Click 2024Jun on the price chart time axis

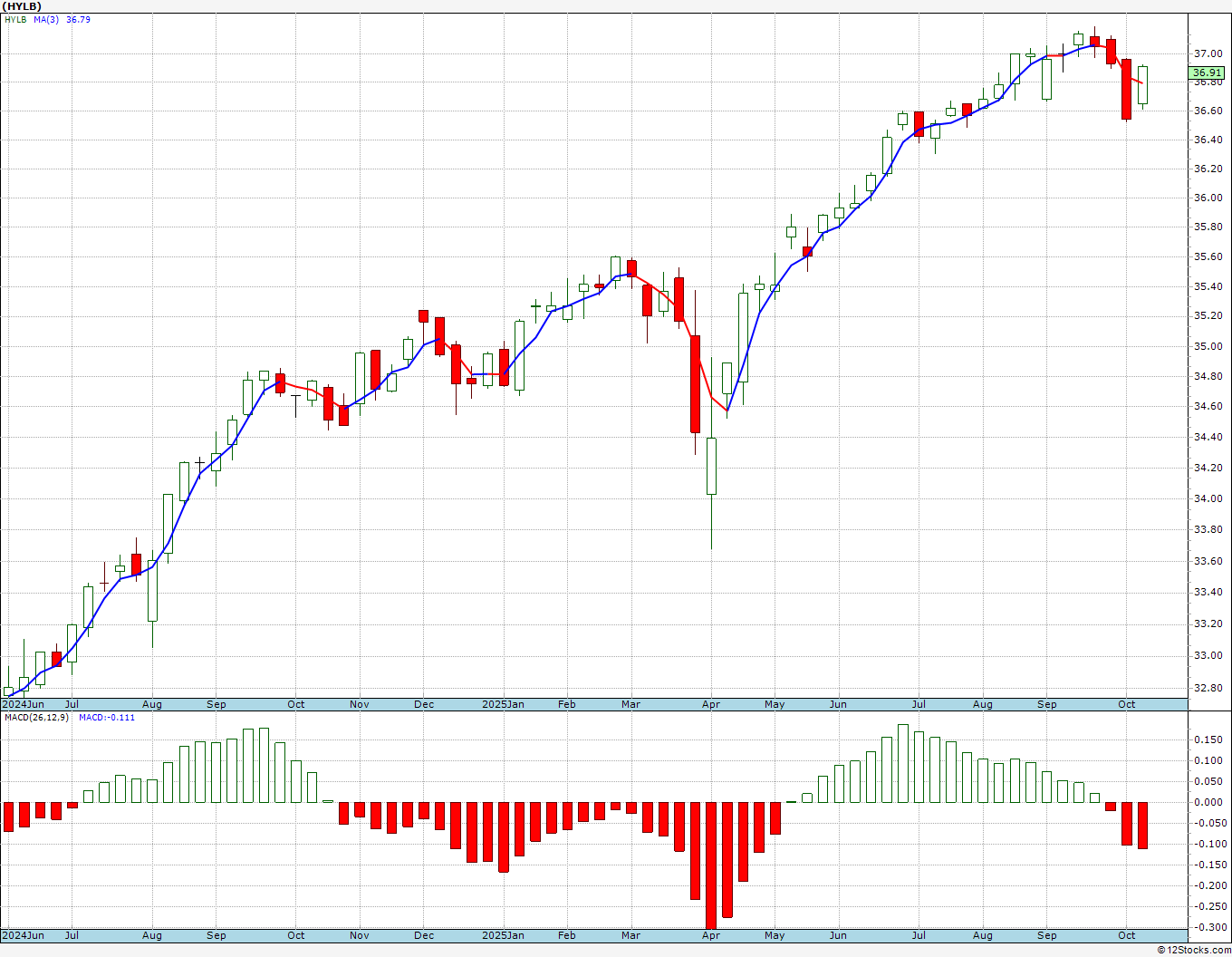coord(23,704)
